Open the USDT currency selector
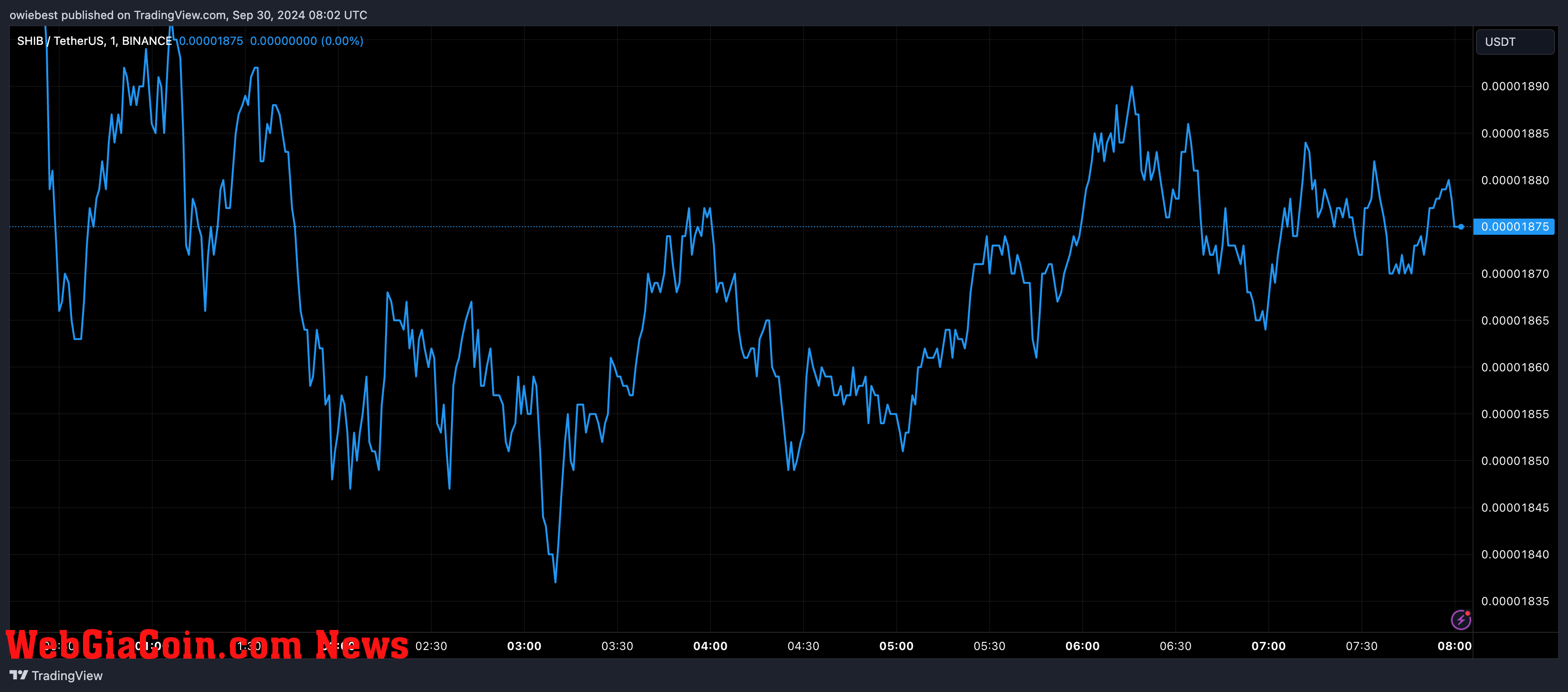Image resolution: width=1568 pixels, height=692 pixels. point(1515,42)
